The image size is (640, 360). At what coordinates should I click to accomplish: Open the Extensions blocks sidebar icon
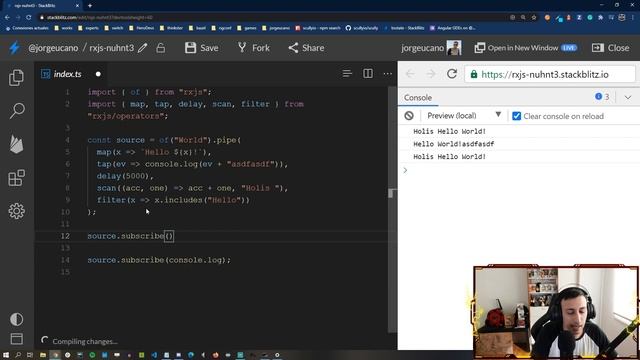tap(16, 178)
